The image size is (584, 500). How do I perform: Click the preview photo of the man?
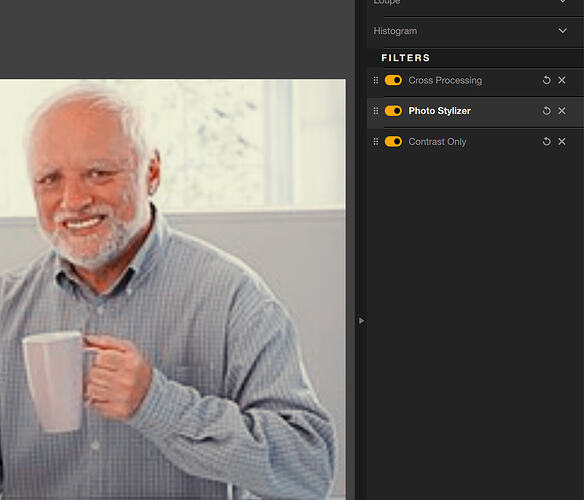[x=172, y=289]
